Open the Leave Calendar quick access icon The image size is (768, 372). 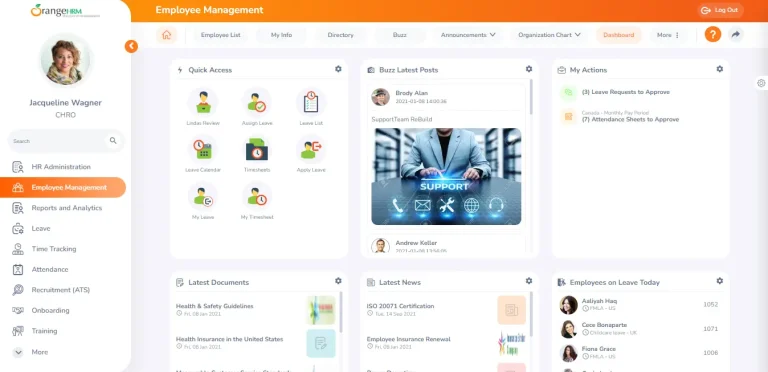(x=203, y=149)
